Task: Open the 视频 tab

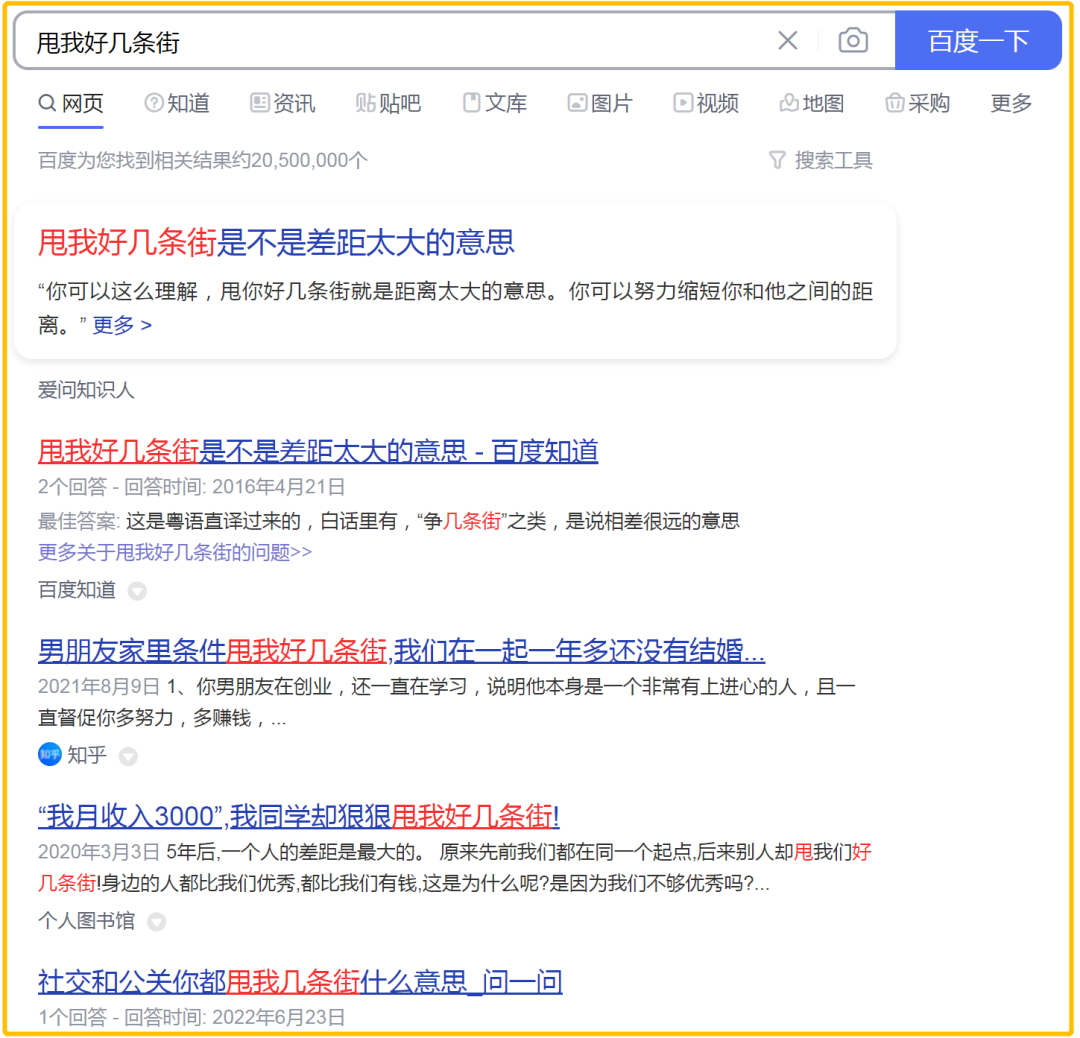Action: pos(706,104)
